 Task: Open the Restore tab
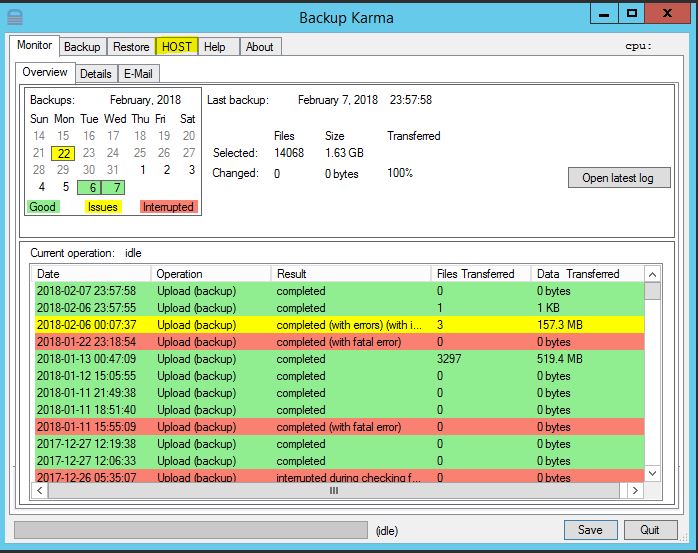coord(131,47)
